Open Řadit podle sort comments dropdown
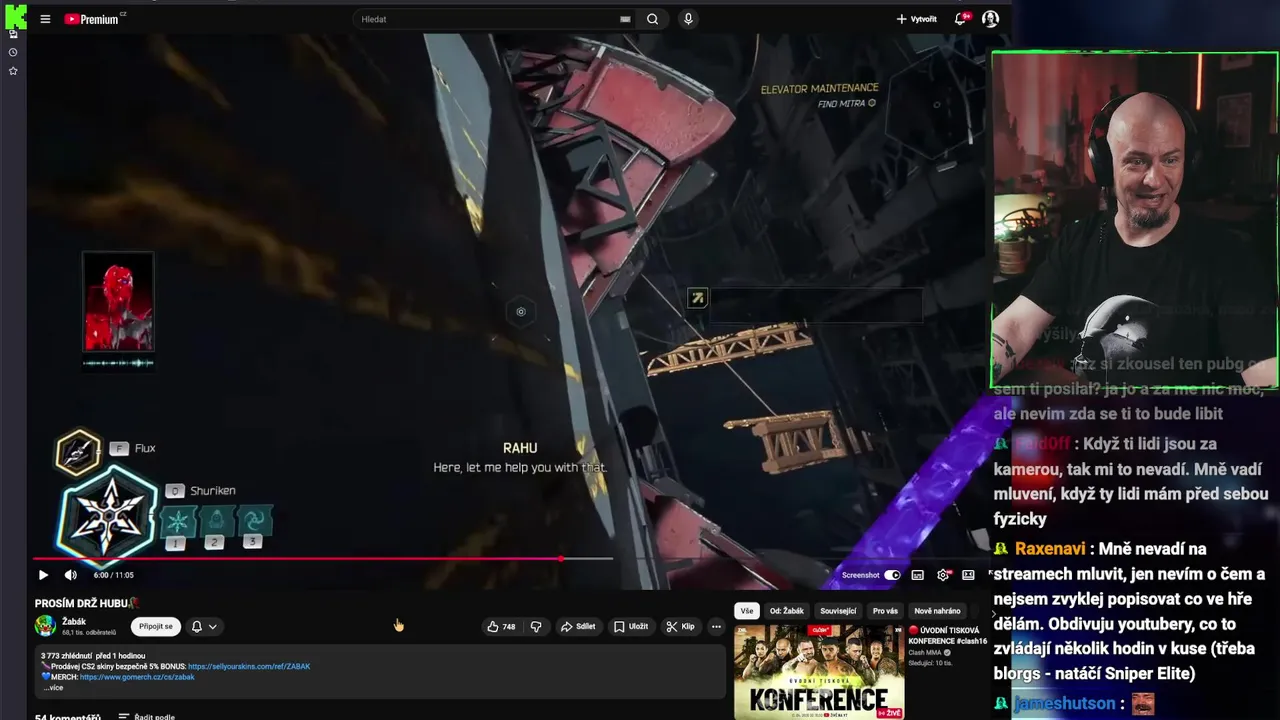Screen dimensions: 1280x720 click(x=147, y=716)
